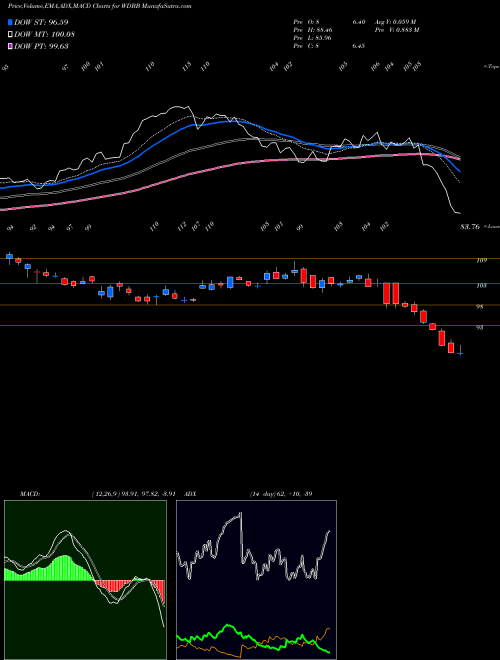Click the first blue candlestick at far left
The width and height of the screenshot is (500, 660).
pos(9,257)
